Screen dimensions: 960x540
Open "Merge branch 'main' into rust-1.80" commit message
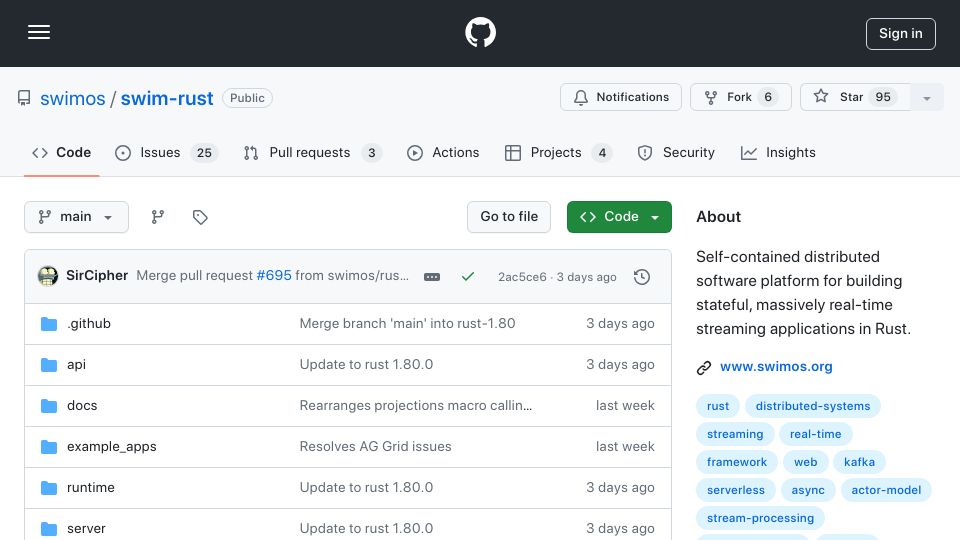(407, 323)
